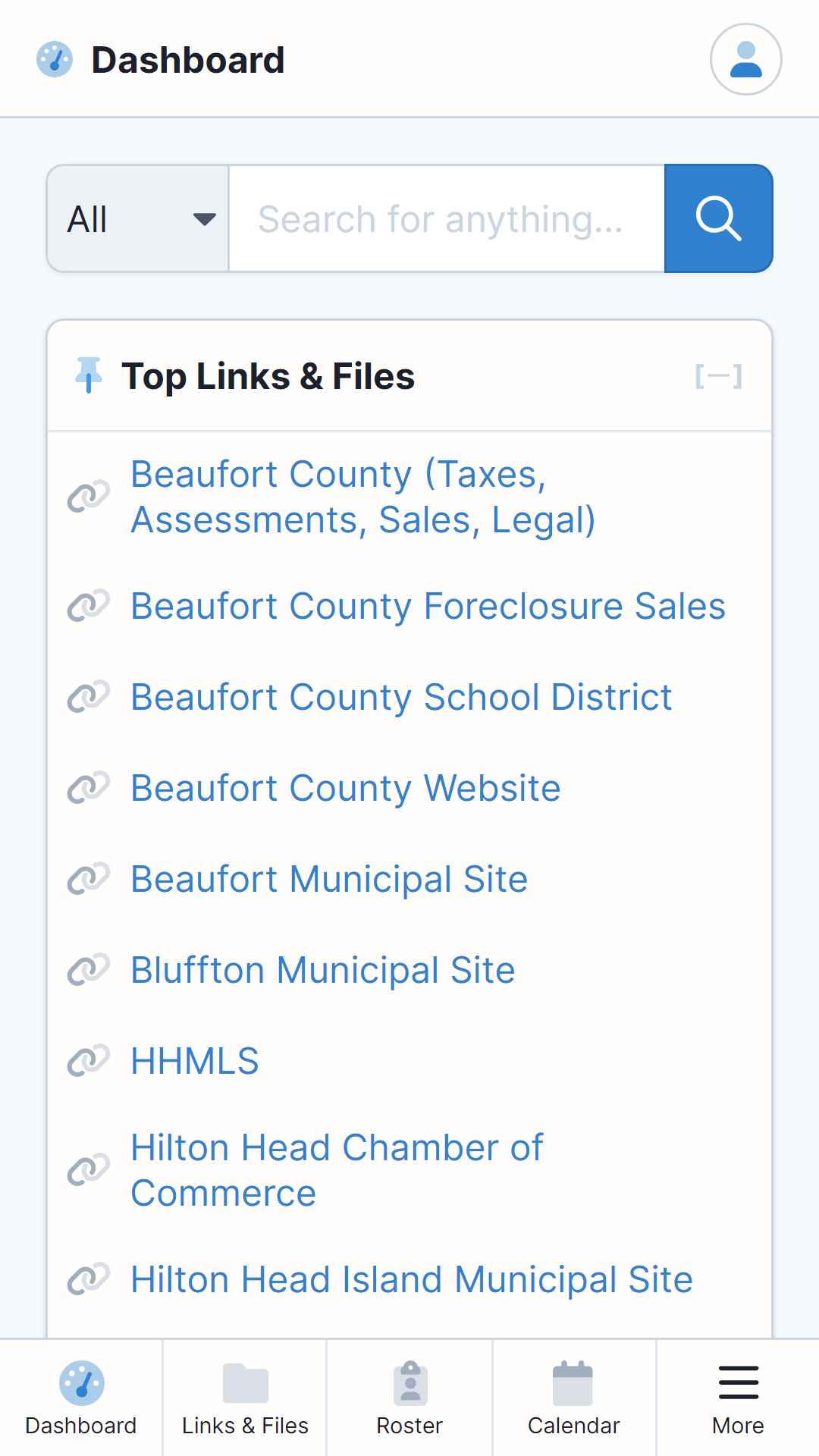Open Hilton Head Chamber of Commerce link
Screen dimensions: 819x1456
pos(337,1170)
